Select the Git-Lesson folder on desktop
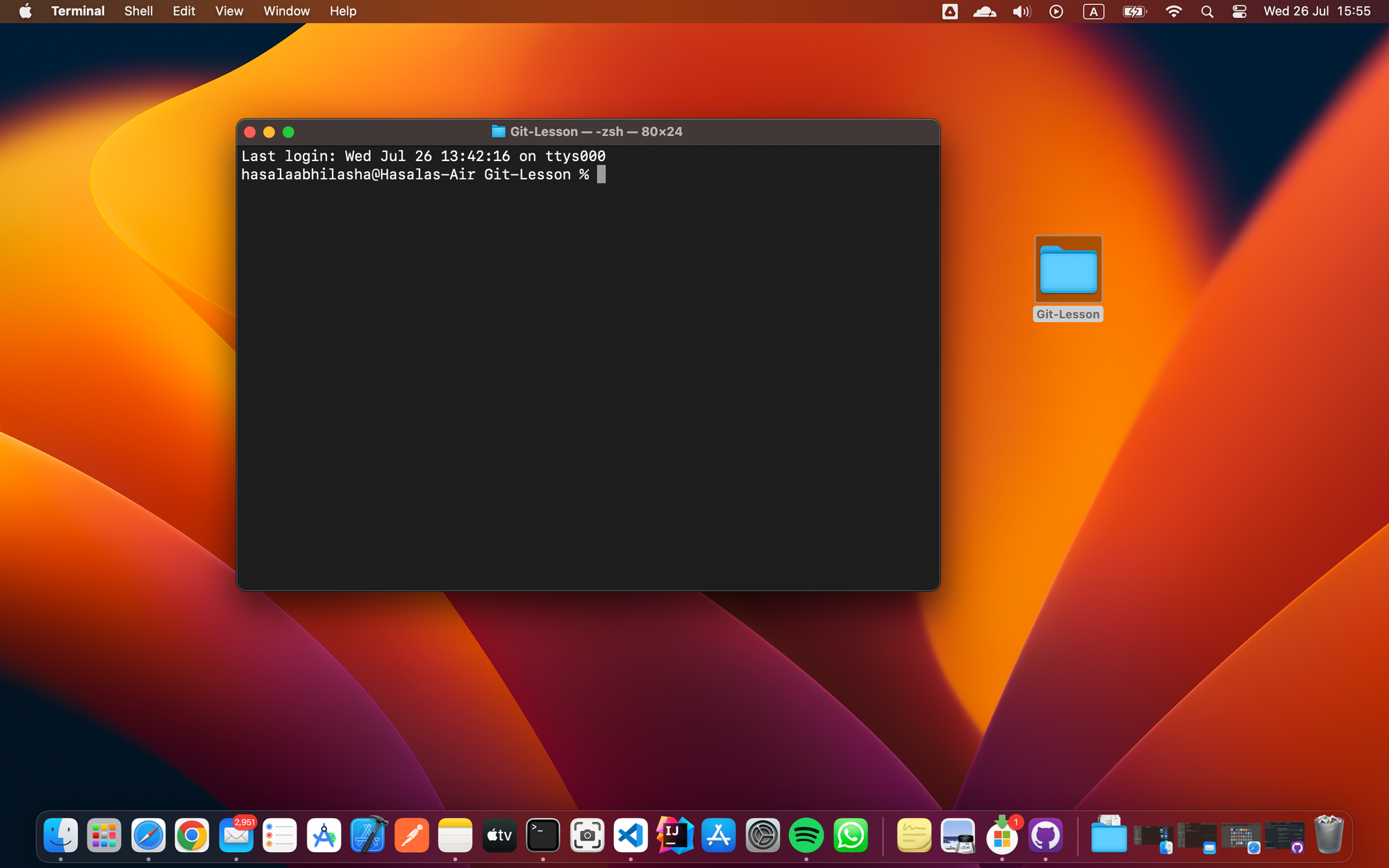1389x868 pixels. pyautogui.click(x=1068, y=269)
